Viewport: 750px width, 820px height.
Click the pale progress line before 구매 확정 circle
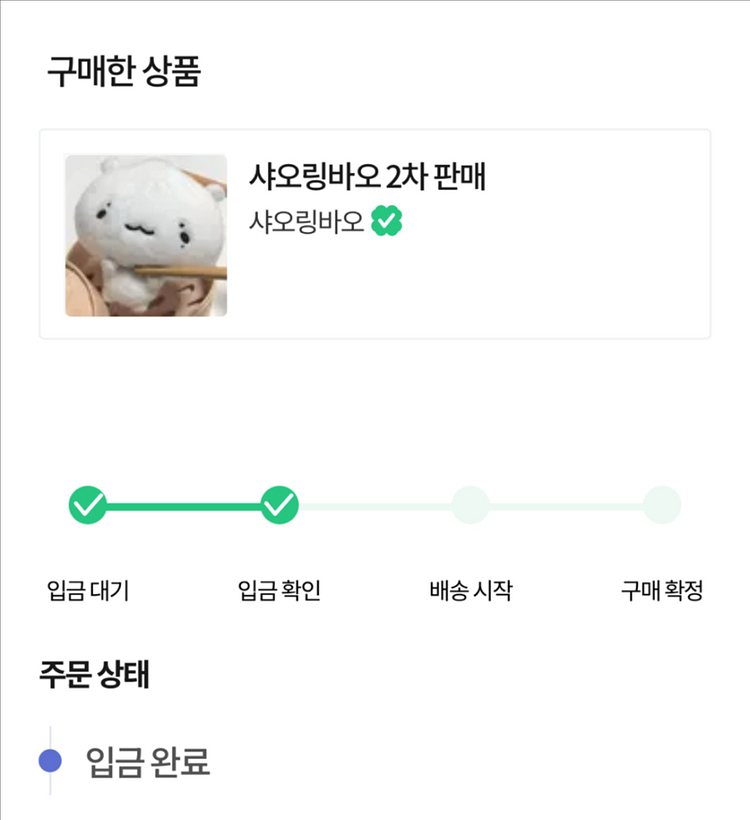click(x=566, y=506)
